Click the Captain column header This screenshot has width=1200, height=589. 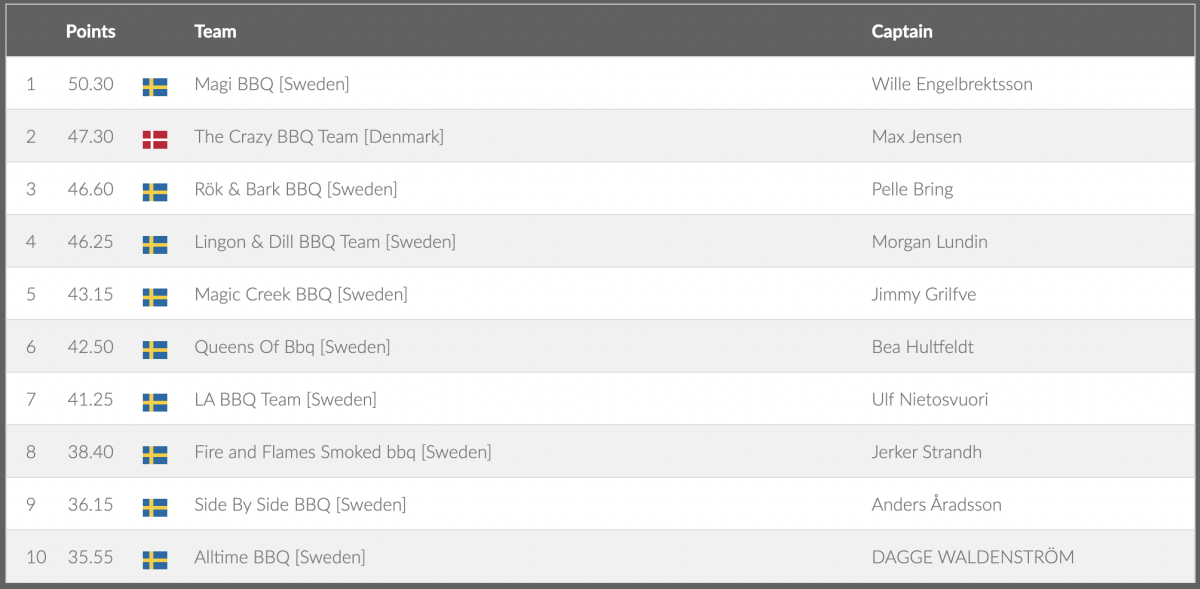click(x=902, y=31)
